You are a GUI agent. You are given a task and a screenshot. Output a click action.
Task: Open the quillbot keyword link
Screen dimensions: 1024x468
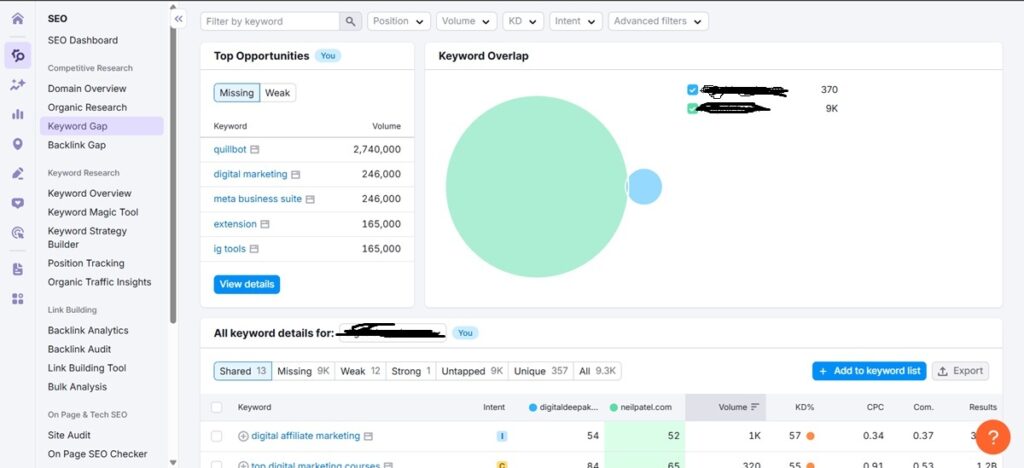tap(230, 149)
